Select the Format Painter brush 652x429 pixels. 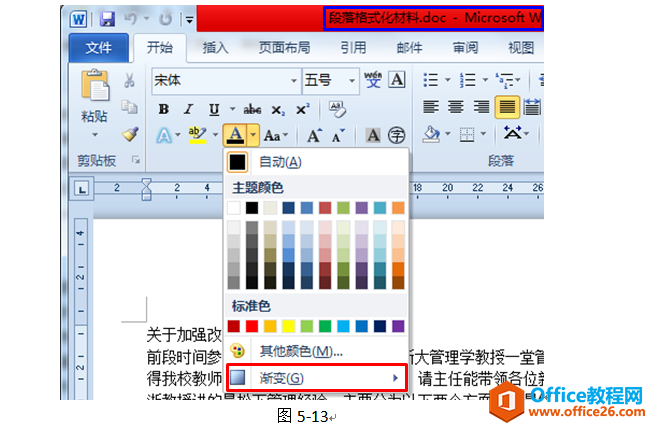click(x=130, y=134)
